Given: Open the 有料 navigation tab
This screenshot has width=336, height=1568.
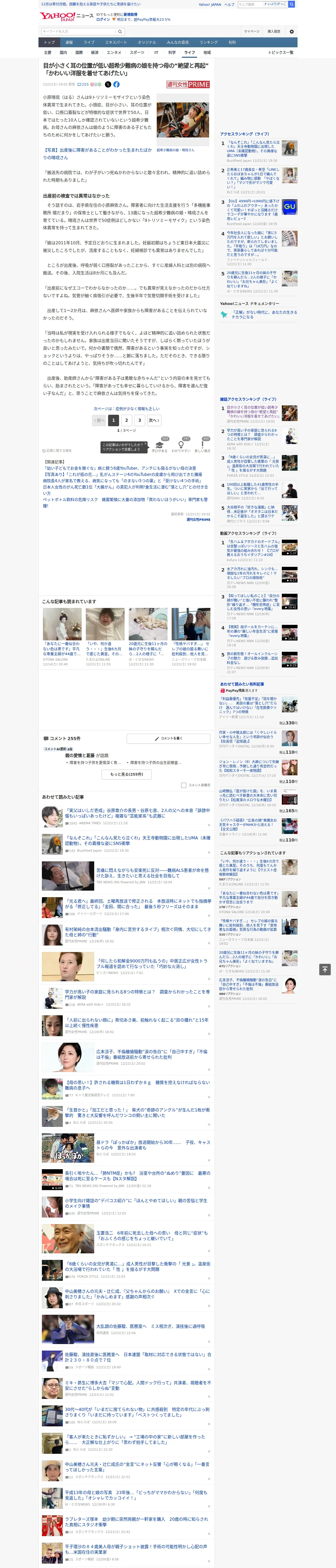Looking at the screenshot, I should click(x=232, y=43).
